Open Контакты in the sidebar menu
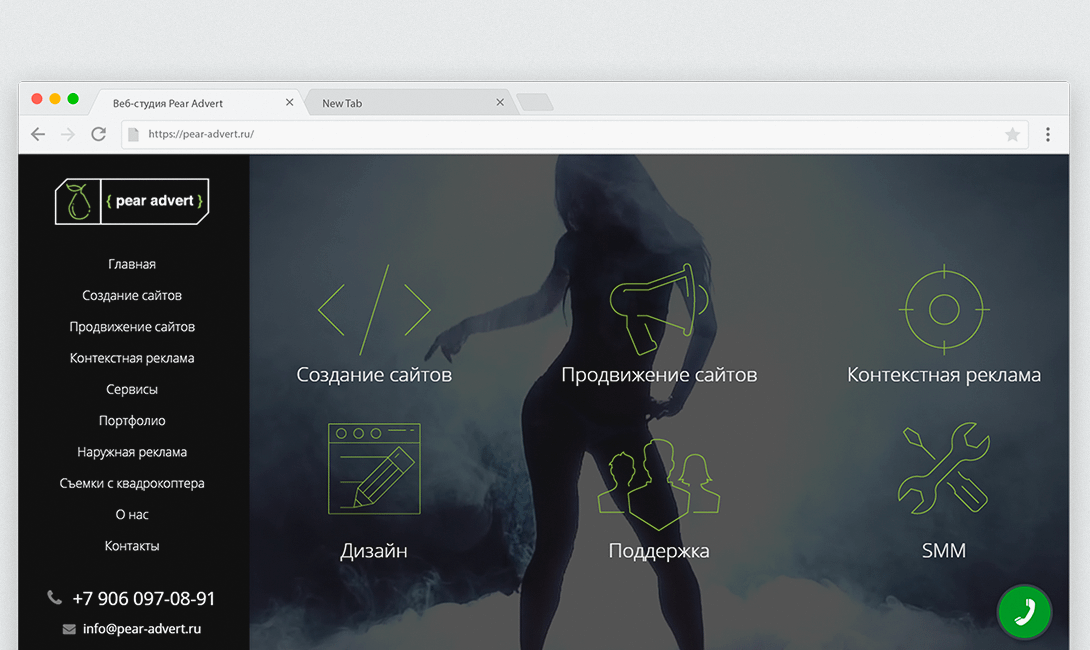This screenshot has width=1090, height=650. pyautogui.click(x=132, y=546)
